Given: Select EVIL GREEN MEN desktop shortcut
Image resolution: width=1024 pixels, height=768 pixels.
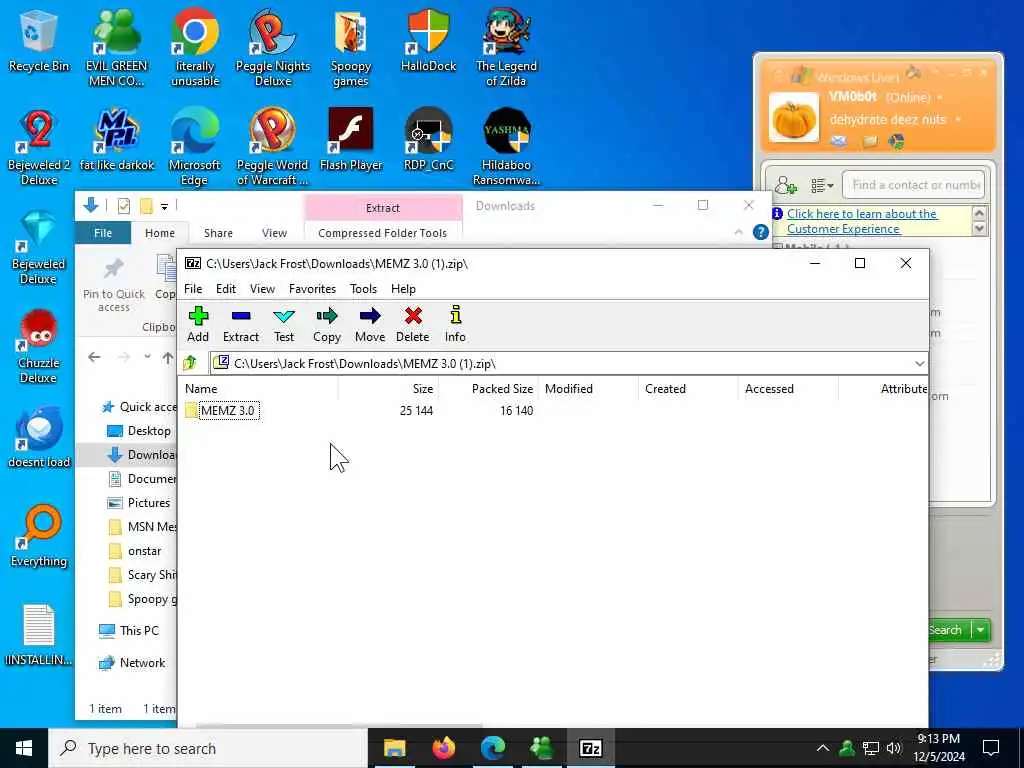Looking at the screenshot, I should [x=117, y=48].
